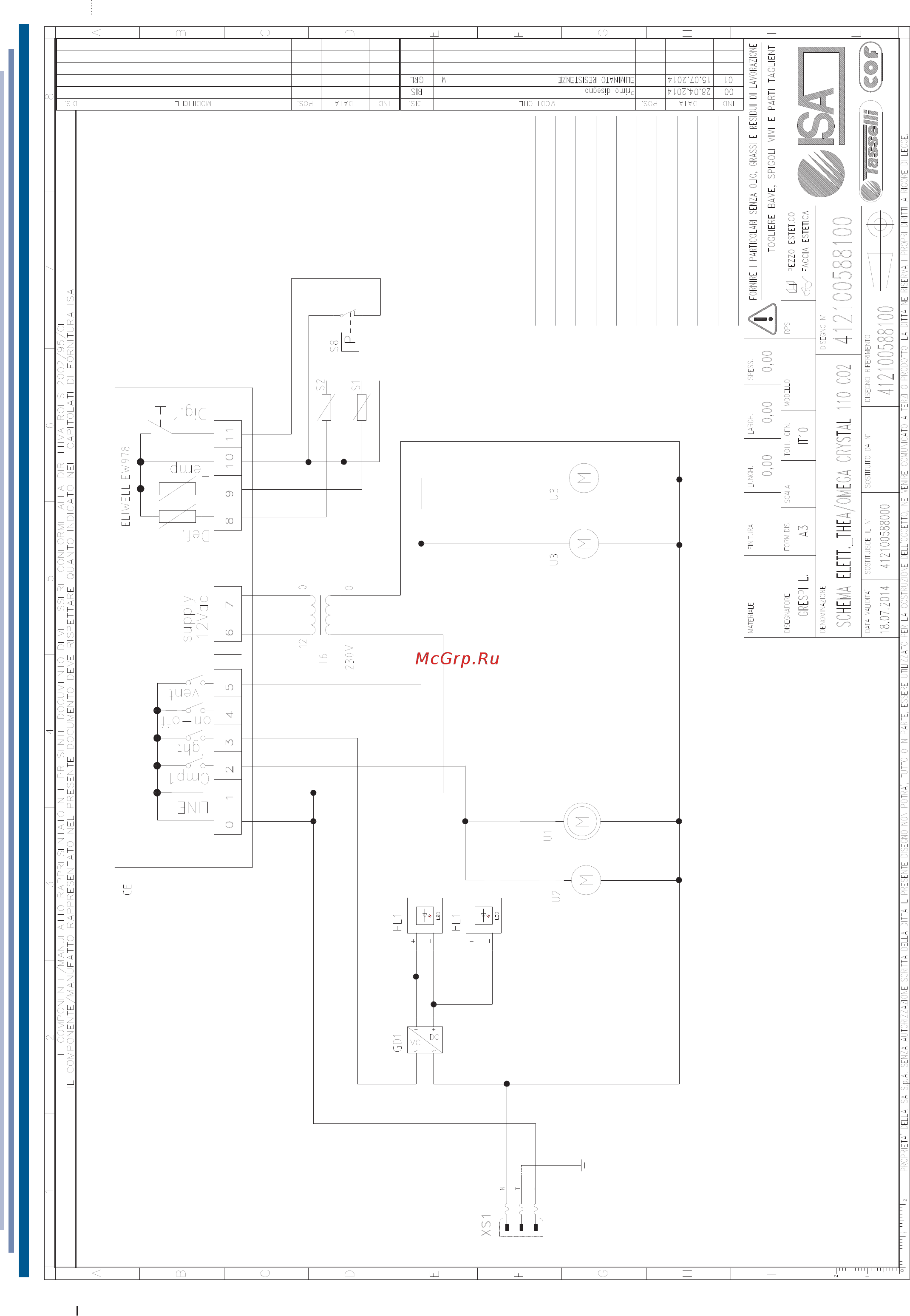Select the S2 probe sensor symbol
Image resolution: width=910 pixels, height=1316 pixels.
pyautogui.click(x=326, y=407)
